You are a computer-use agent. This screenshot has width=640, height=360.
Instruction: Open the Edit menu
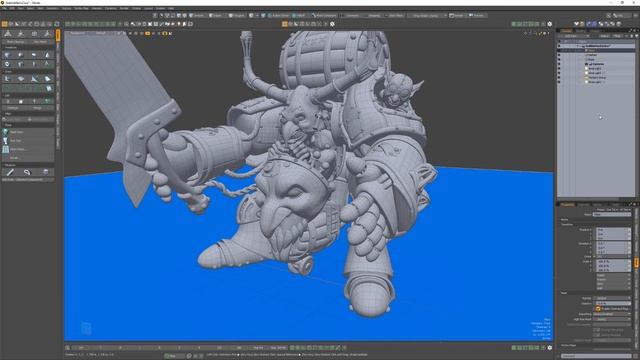[x=12, y=8]
